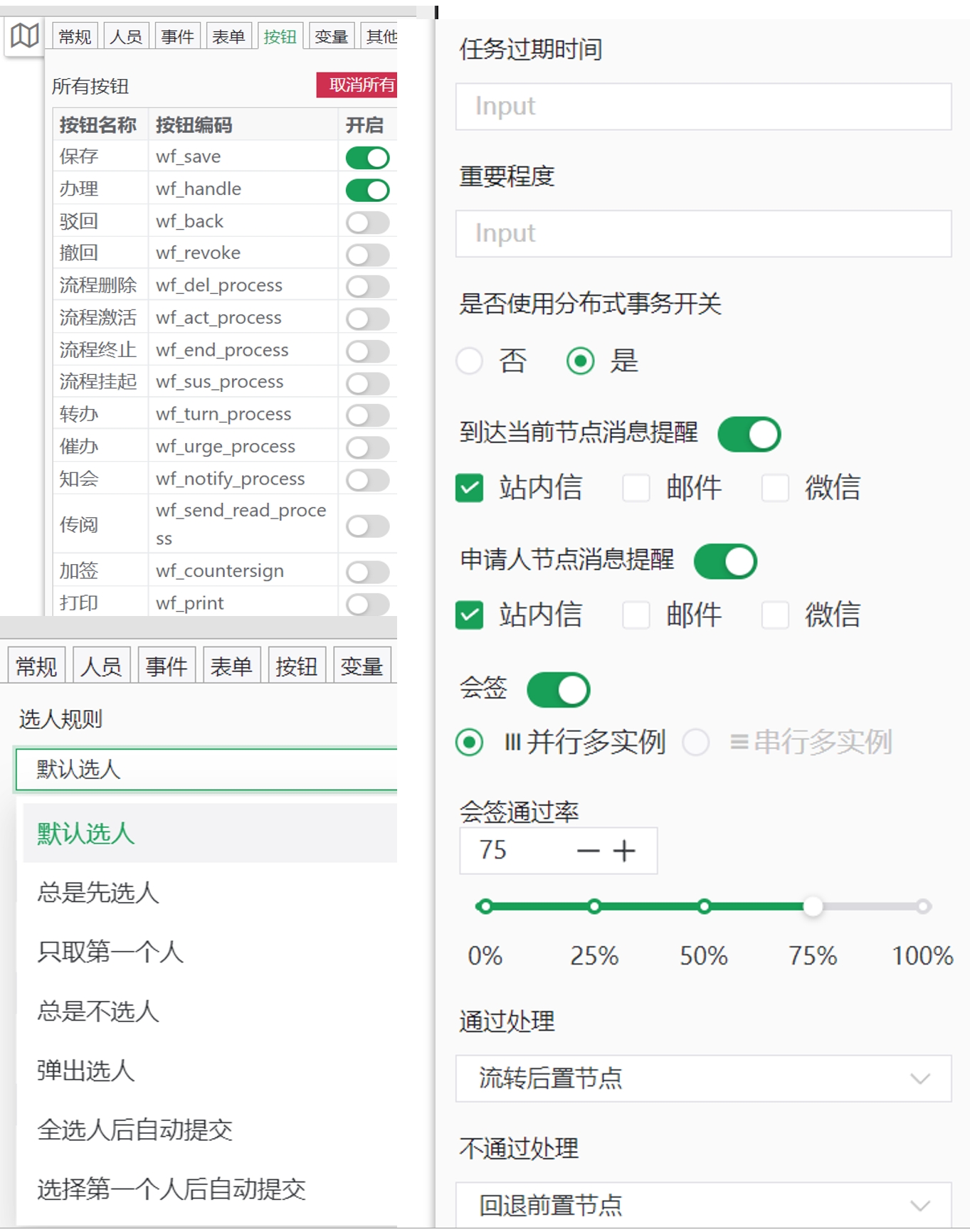970x1232 pixels.
Task: Turn off 到达当前节点消息提醒 switch
Action: click(749, 435)
